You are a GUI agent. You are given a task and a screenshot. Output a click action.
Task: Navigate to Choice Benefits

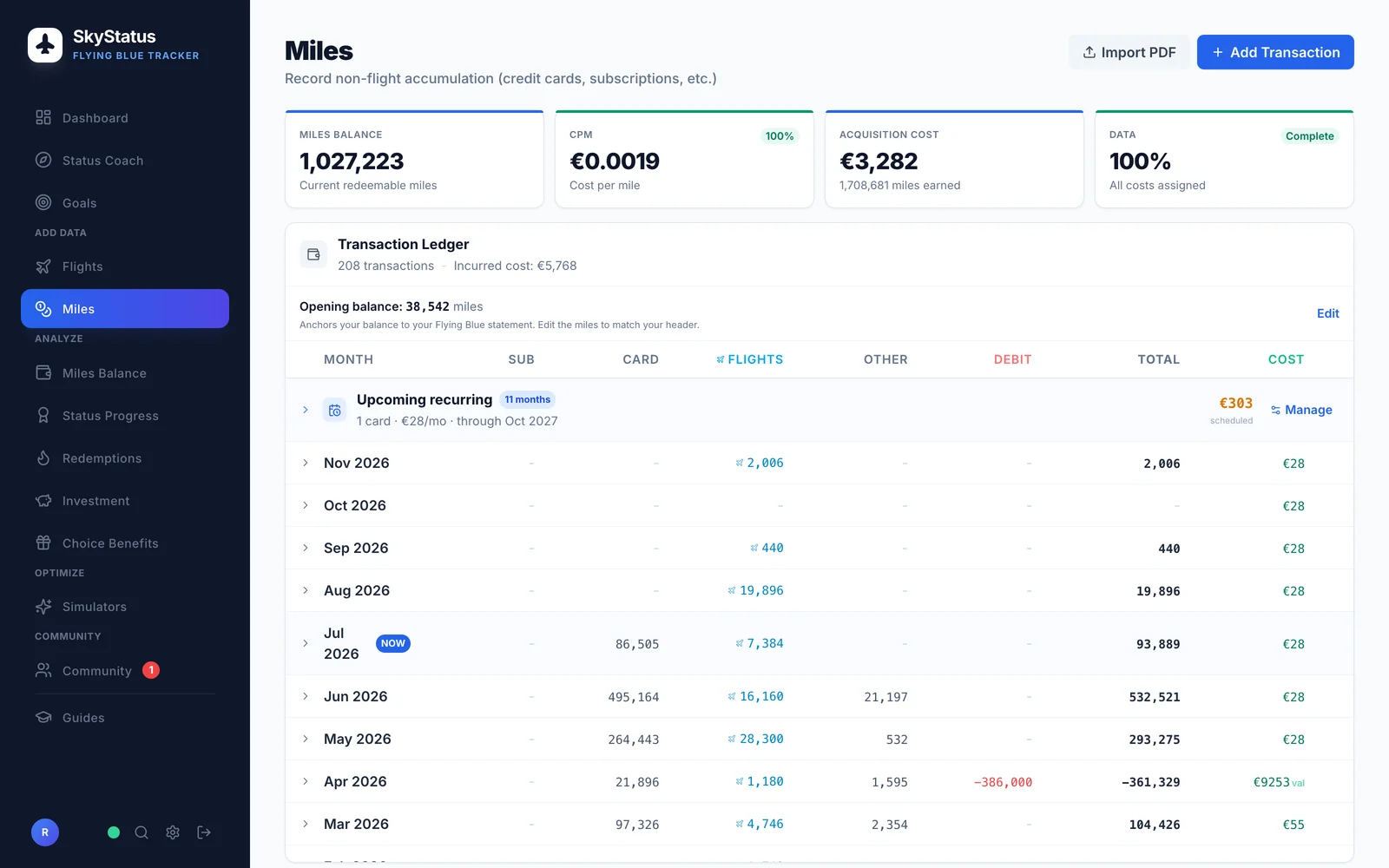point(125,543)
